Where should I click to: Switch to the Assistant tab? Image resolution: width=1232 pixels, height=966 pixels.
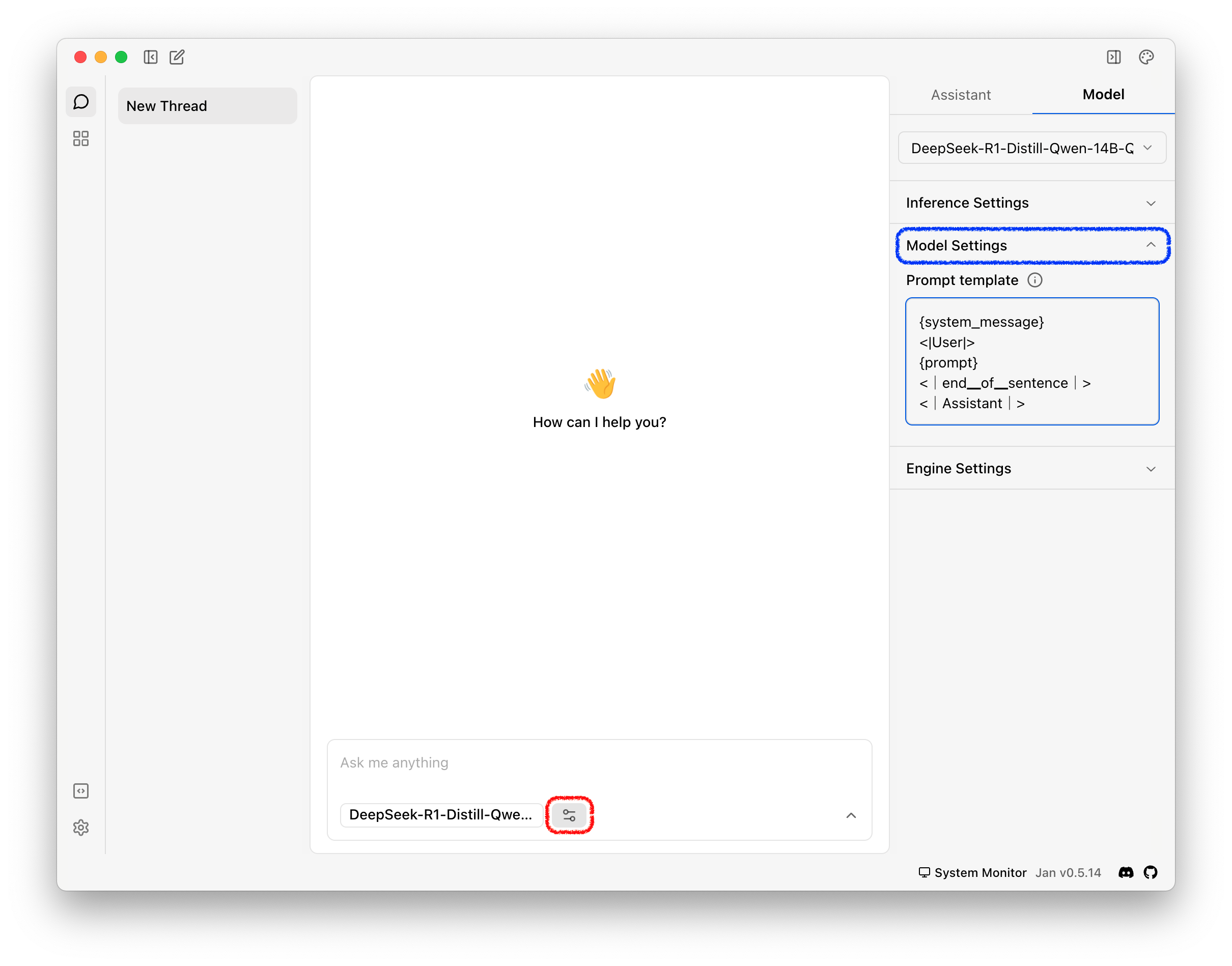961,95
